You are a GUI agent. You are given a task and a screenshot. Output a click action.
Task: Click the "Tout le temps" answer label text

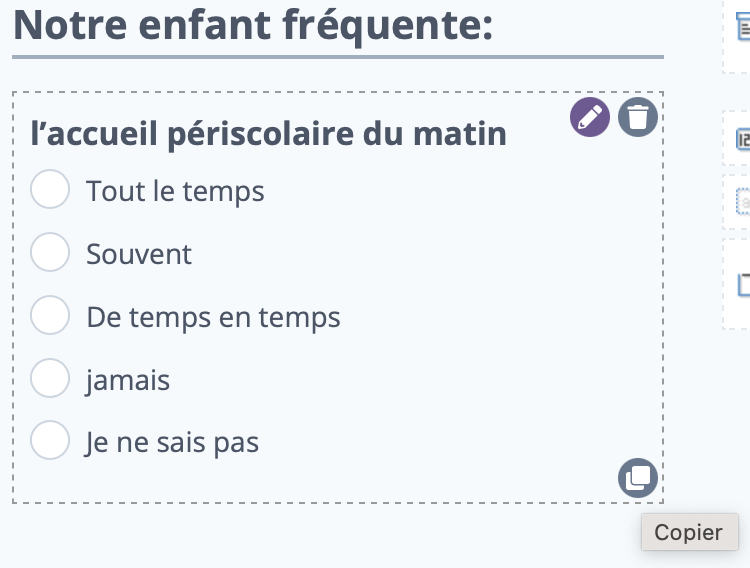click(175, 191)
